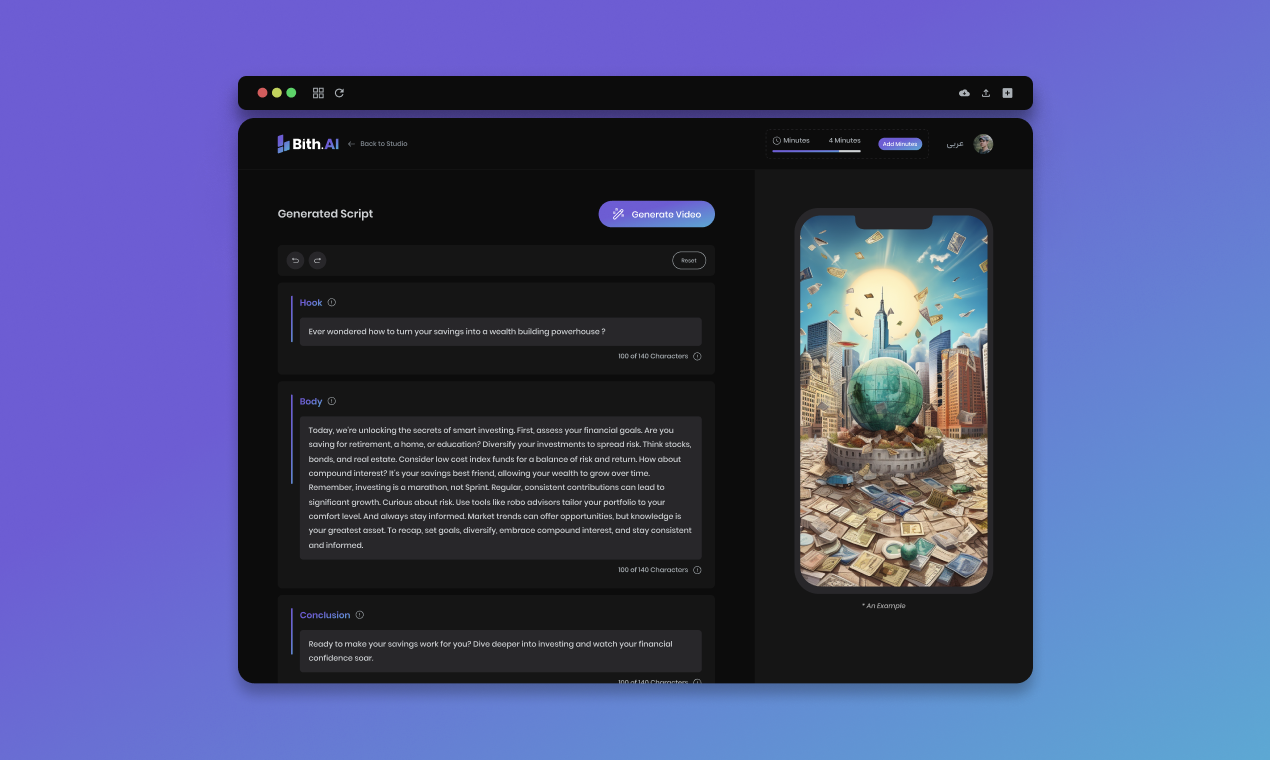Open the info tooltip next to Hook

coord(332,302)
